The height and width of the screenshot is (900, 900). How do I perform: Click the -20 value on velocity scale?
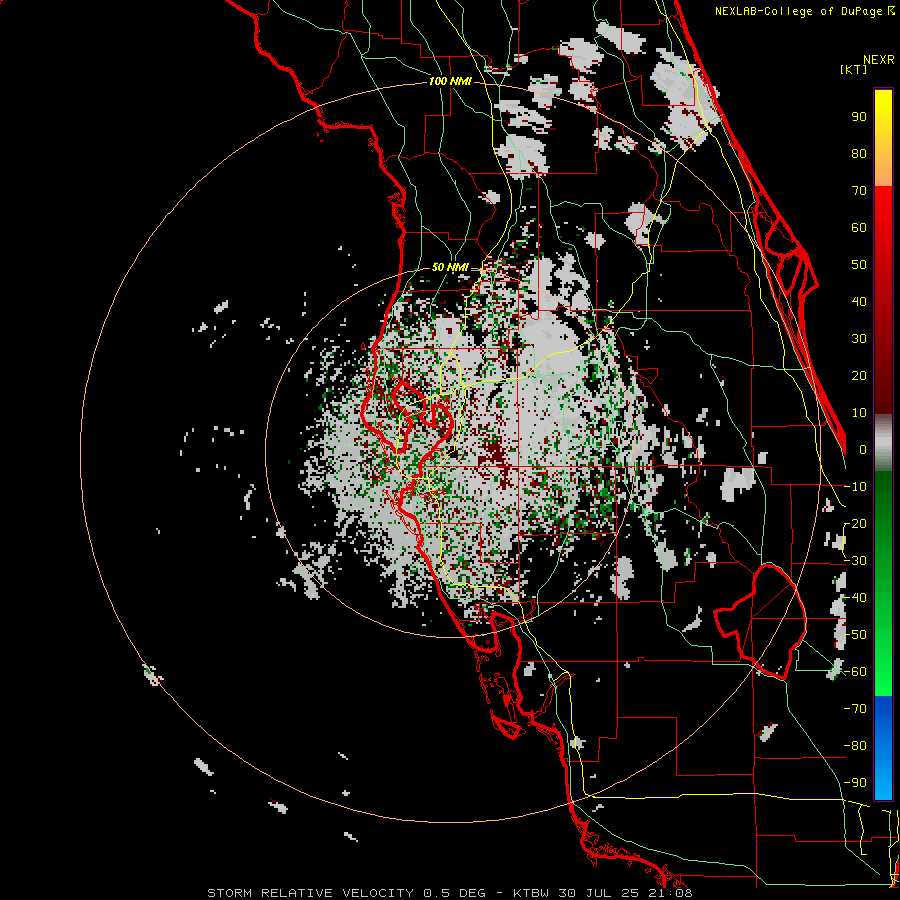[x=855, y=524]
